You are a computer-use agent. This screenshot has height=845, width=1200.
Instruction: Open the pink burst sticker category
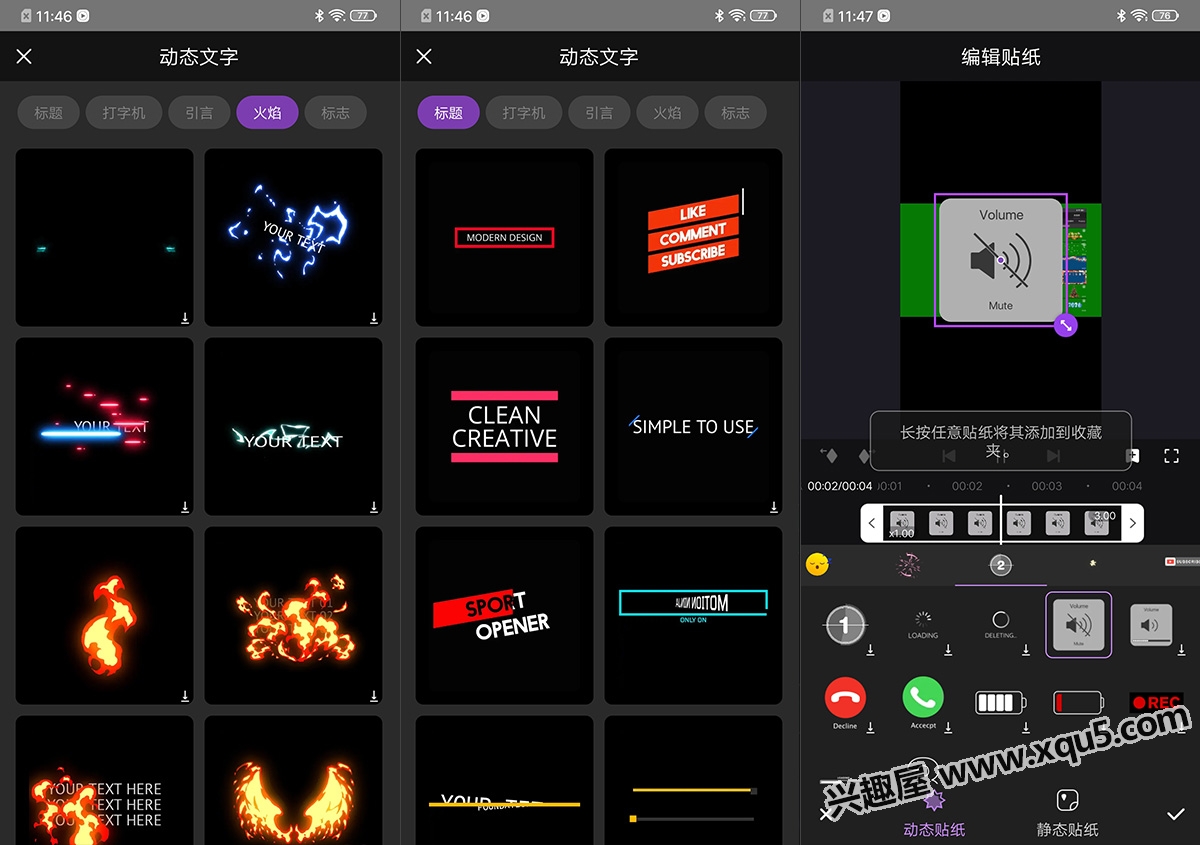[909, 565]
